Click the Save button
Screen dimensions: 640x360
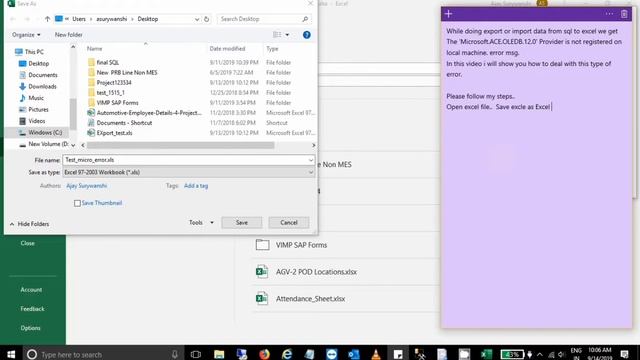(x=242, y=222)
